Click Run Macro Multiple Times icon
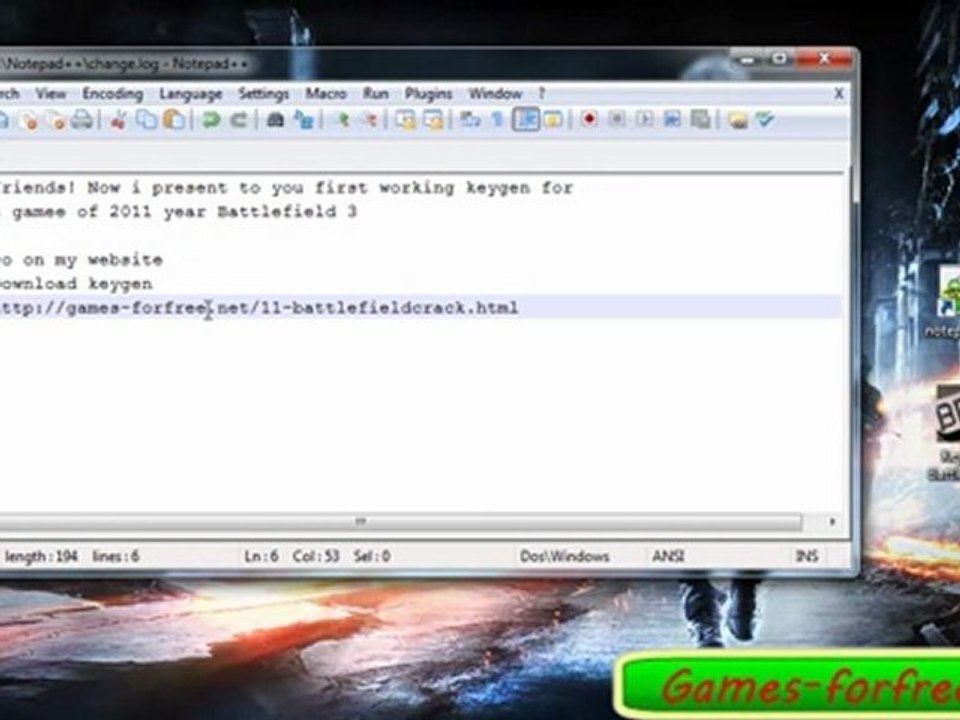960x720 pixels. click(672, 119)
